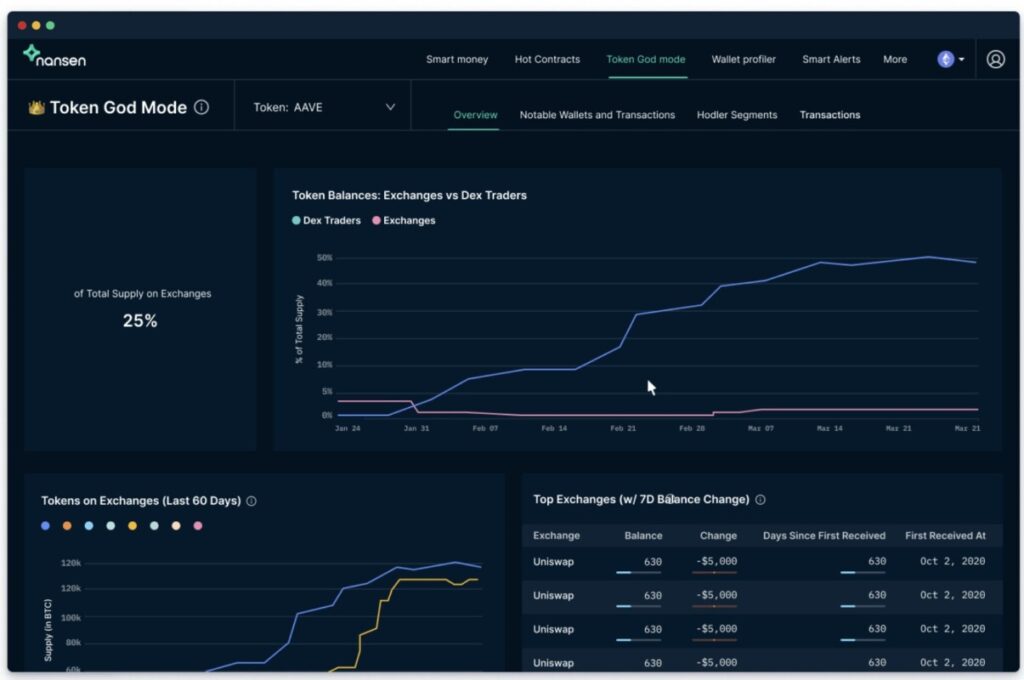Toggle Dex Traders legend series
The height and width of the screenshot is (680, 1024).
coord(326,220)
